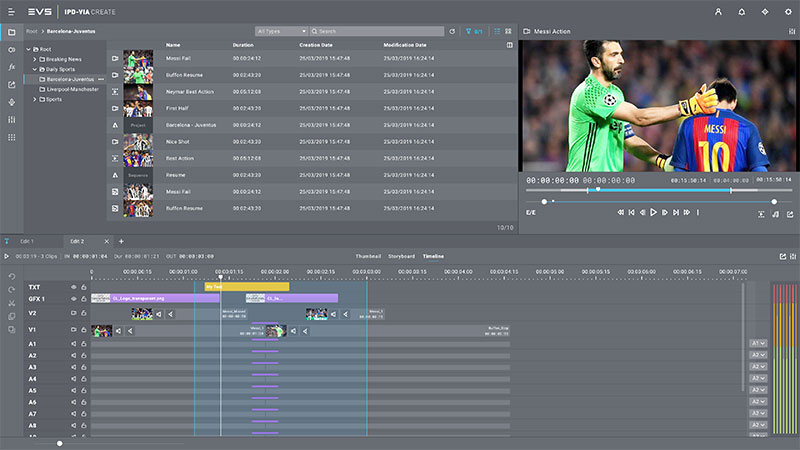Click the viewer scrub bar playhead
Image resolution: width=800 pixels, height=450 pixels.
click(598, 190)
